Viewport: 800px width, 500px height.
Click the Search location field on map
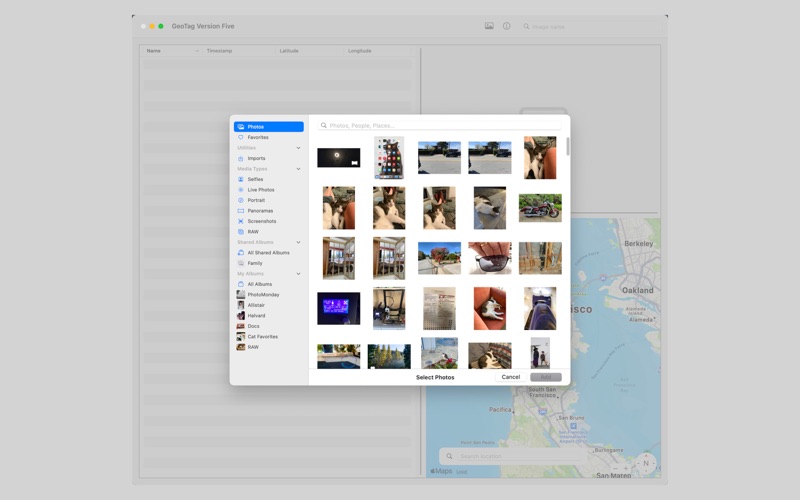[512, 456]
